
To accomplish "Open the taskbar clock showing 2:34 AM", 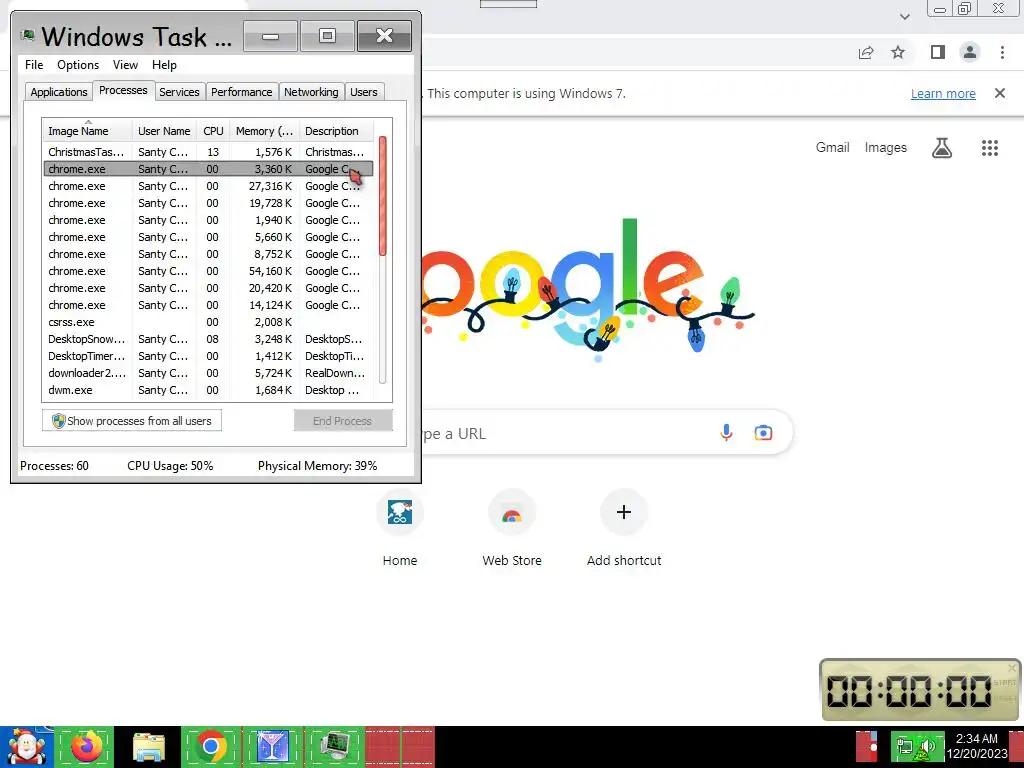I will [977, 746].
